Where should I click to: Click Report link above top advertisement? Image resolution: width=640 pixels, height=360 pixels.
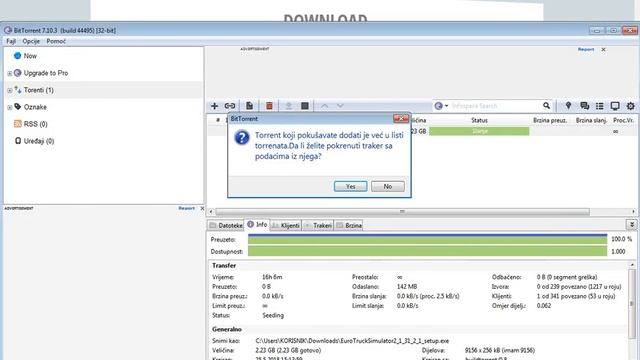point(586,49)
